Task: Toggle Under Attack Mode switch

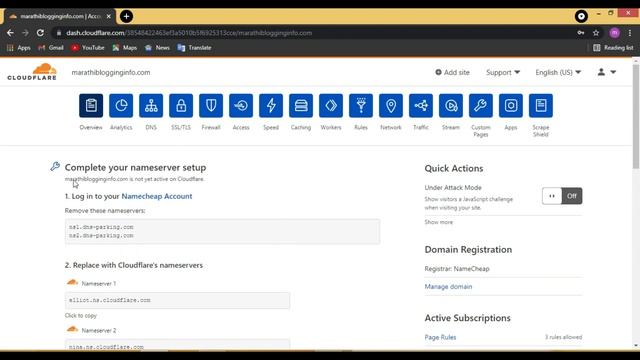Action: pyautogui.click(x=562, y=196)
